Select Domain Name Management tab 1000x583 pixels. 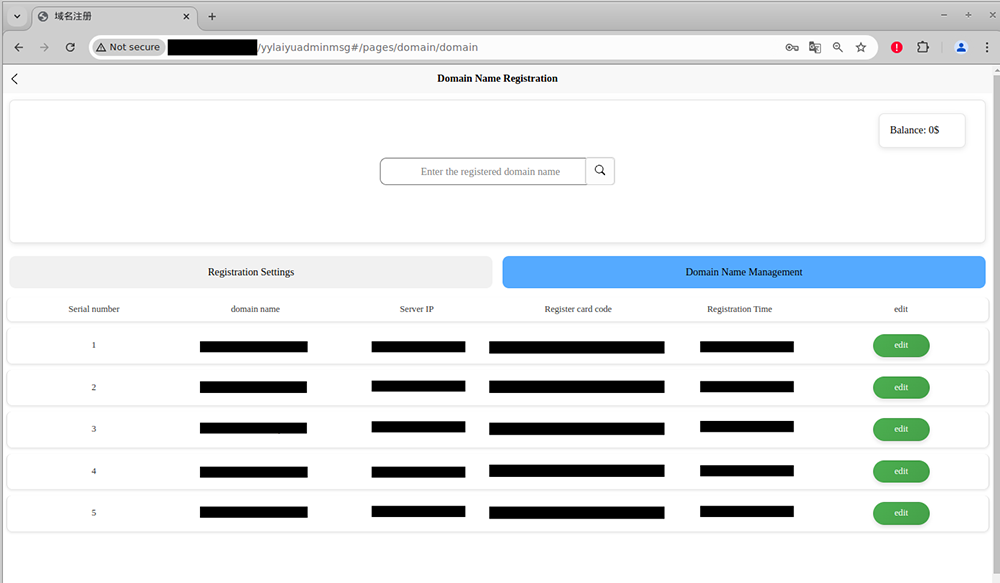coord(743,272)
